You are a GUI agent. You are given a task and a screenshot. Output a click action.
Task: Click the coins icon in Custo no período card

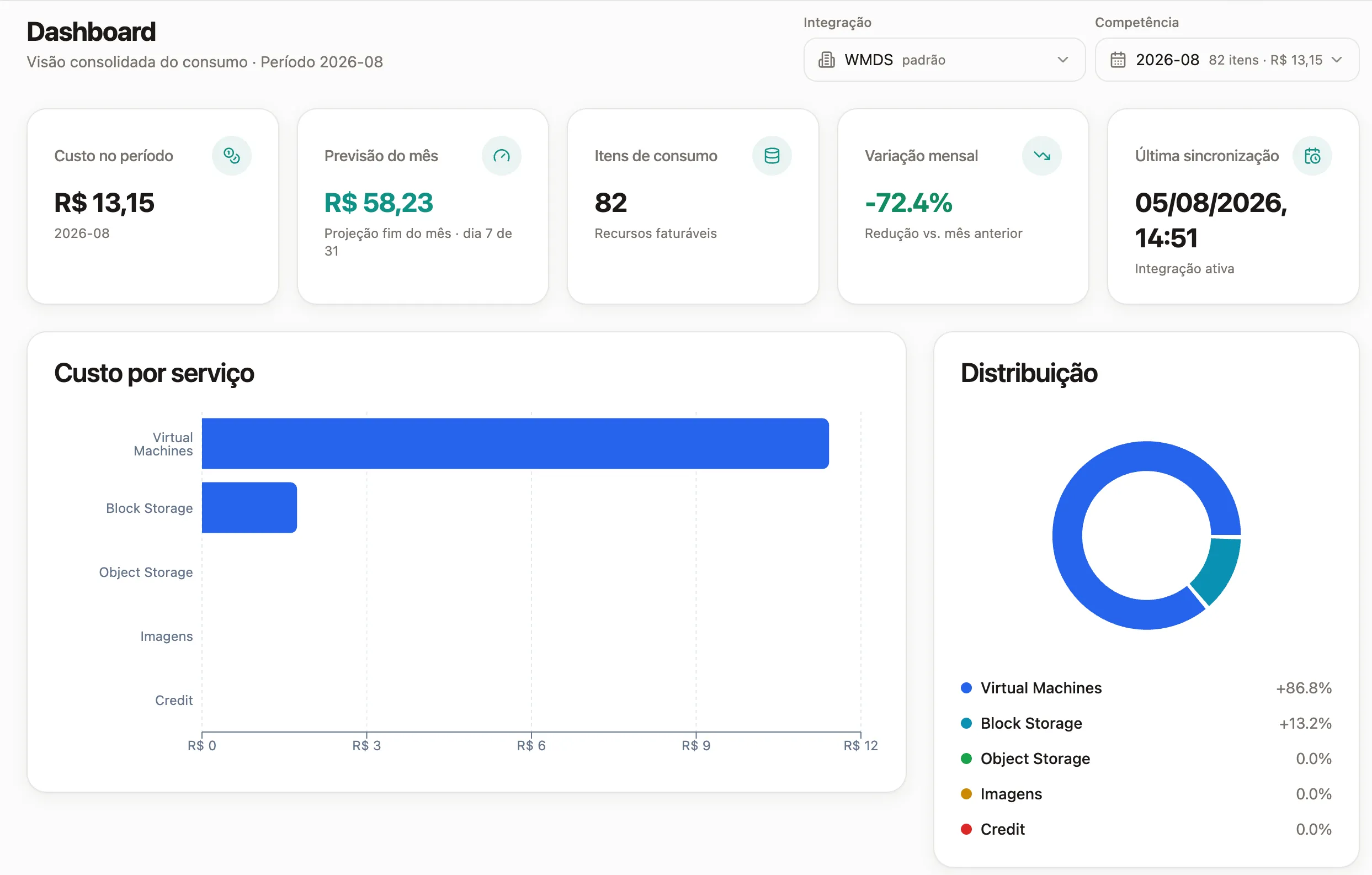231,156
